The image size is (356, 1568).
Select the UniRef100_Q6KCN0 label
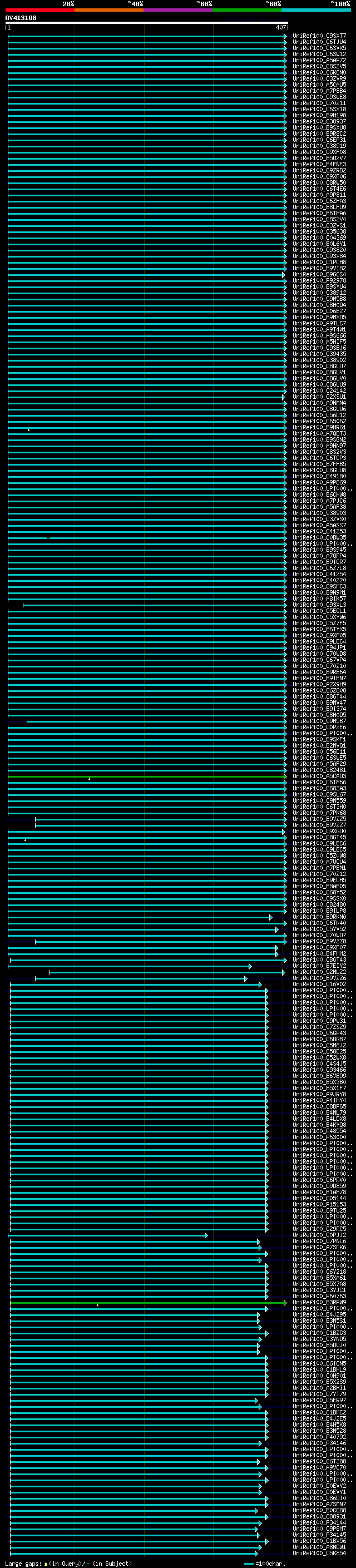319,72
